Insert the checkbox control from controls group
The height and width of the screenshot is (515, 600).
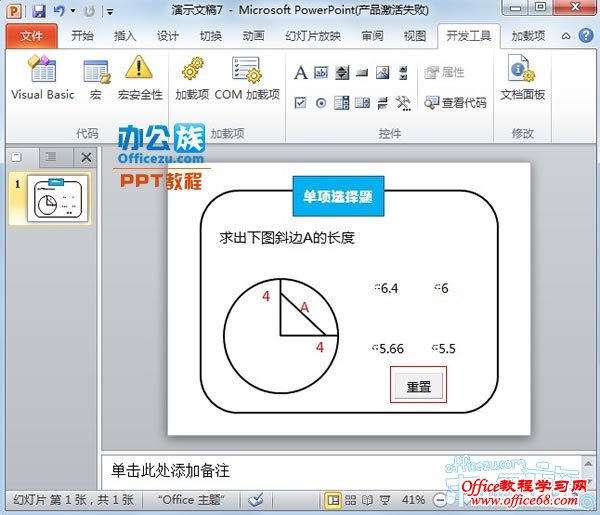click(x=300, y=102)
